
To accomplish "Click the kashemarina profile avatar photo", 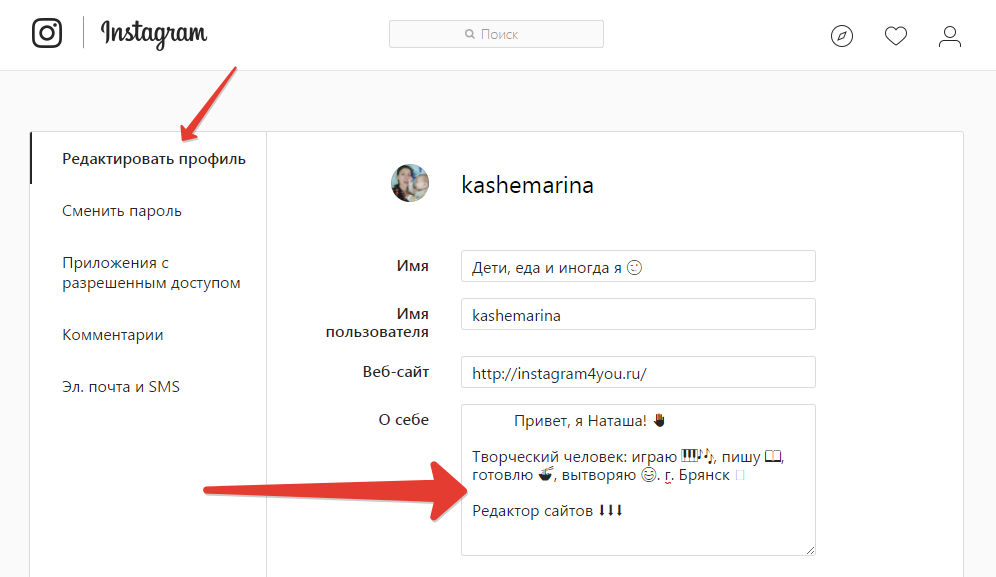I will (410, 184).
